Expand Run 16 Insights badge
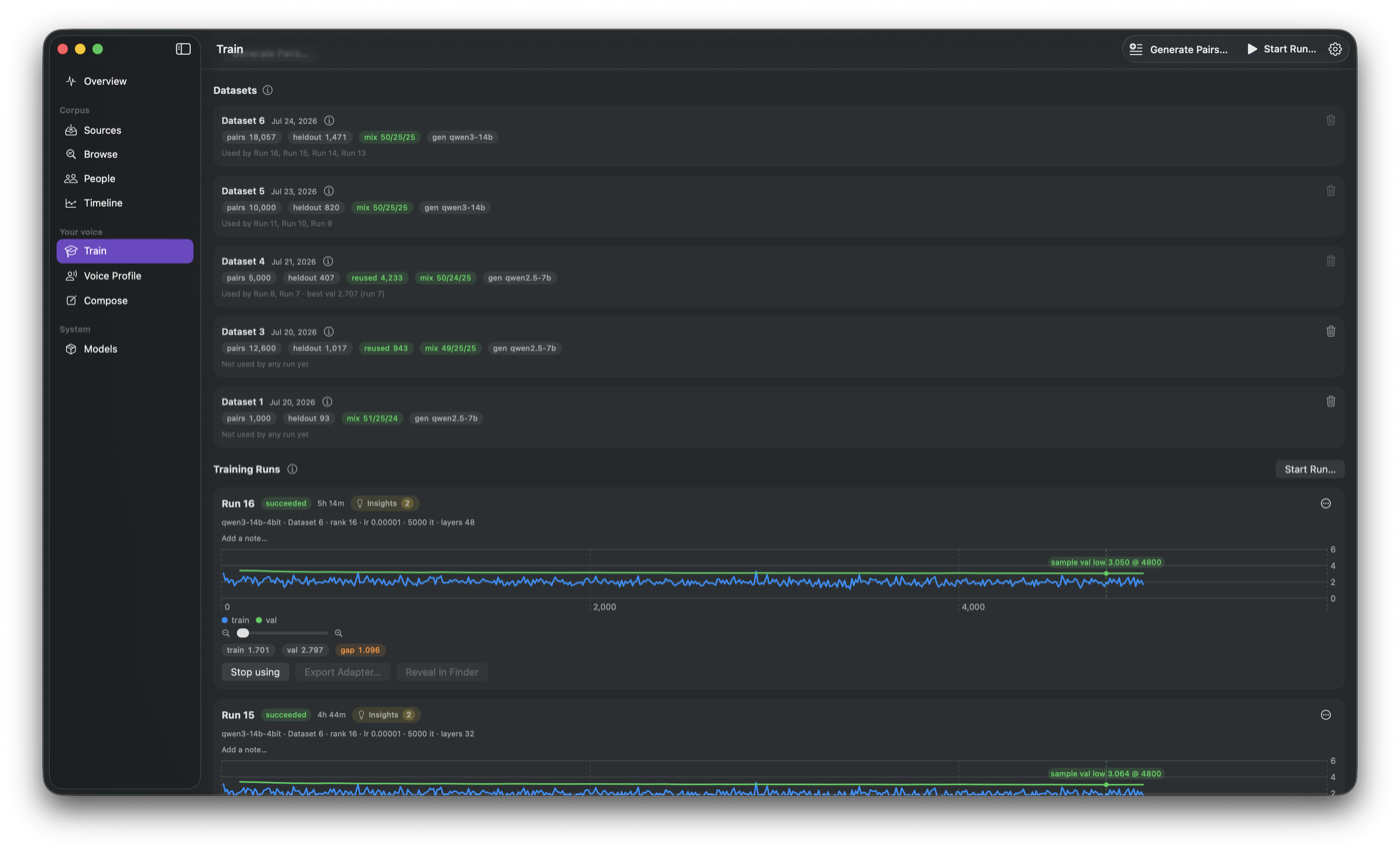 click(385, 504)
